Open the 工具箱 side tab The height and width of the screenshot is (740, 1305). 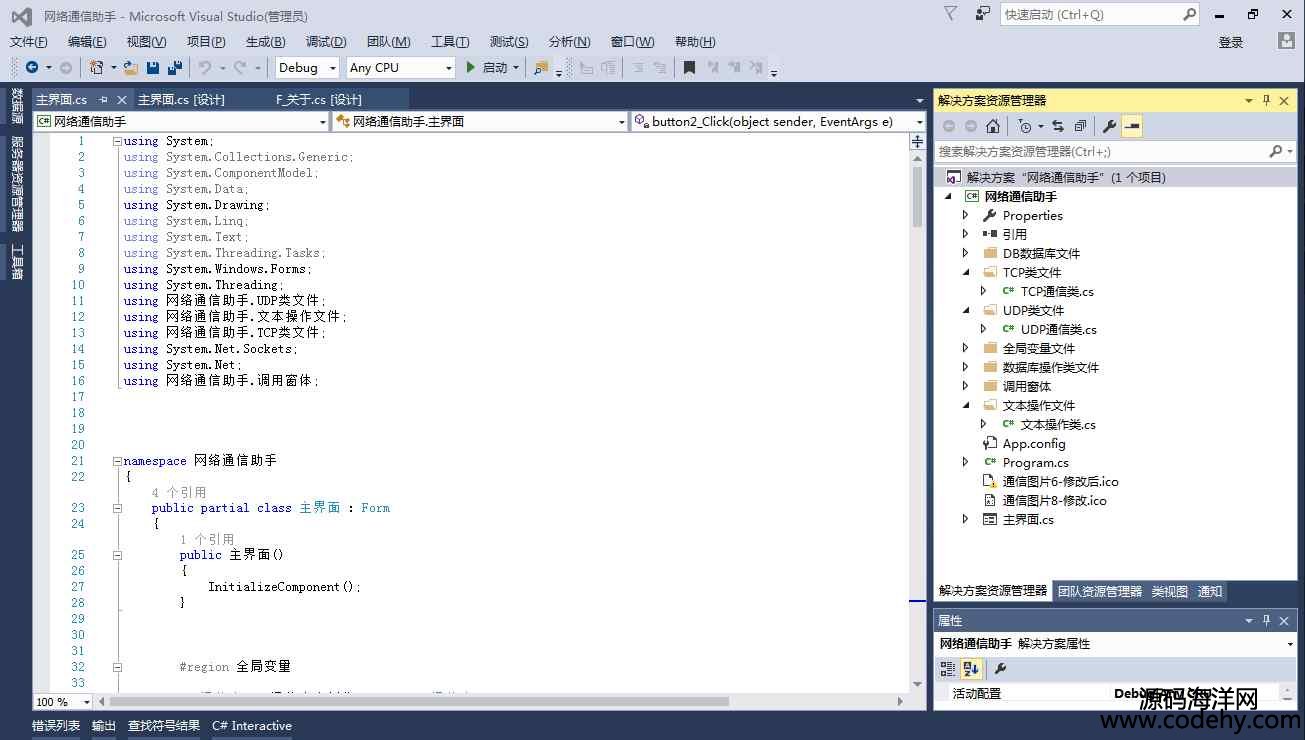tap(17, 262)
